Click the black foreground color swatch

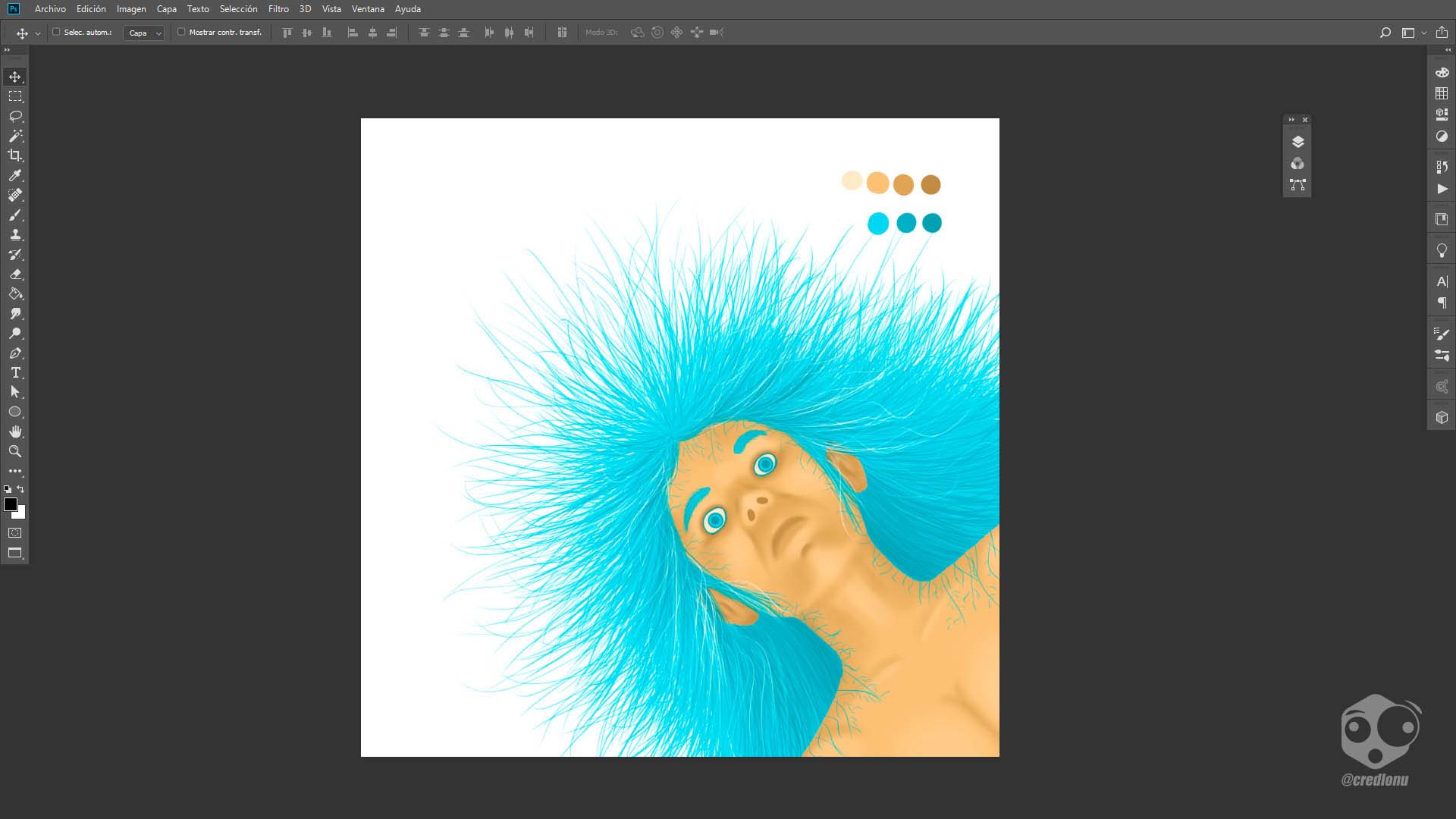10,504
